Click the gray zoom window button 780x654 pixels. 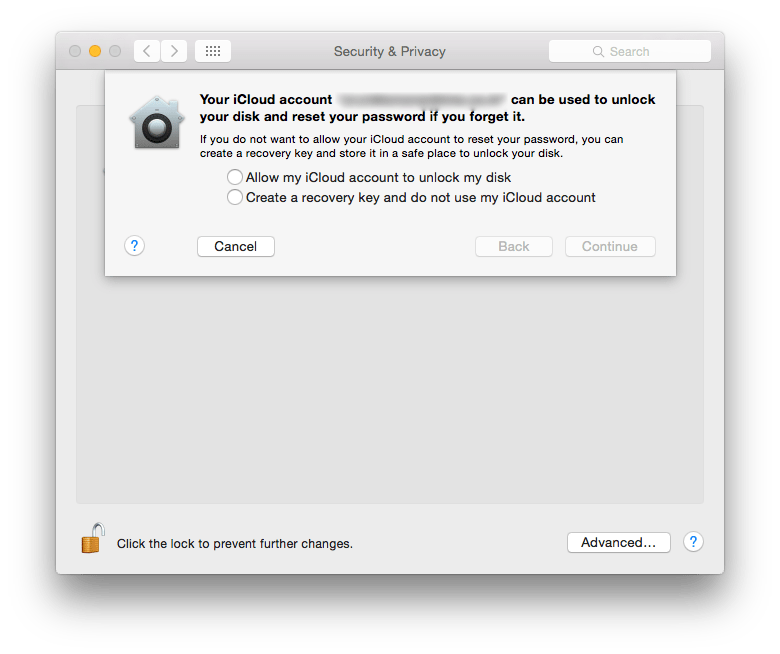click(x=115, y=51)
